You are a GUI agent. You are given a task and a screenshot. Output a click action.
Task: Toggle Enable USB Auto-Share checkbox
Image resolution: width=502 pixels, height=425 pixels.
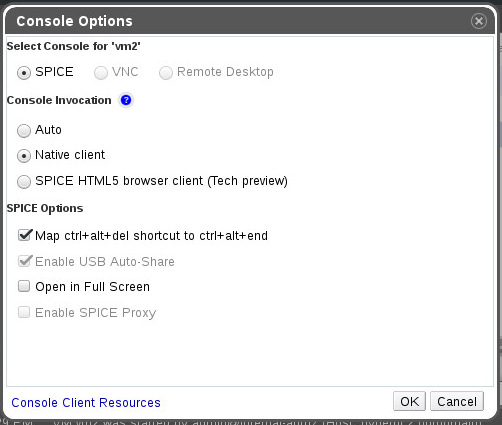25,261
